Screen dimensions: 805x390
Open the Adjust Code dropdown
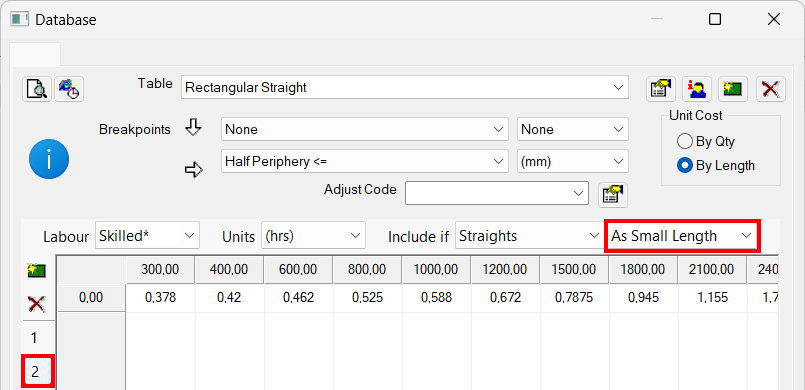[496, 193]
